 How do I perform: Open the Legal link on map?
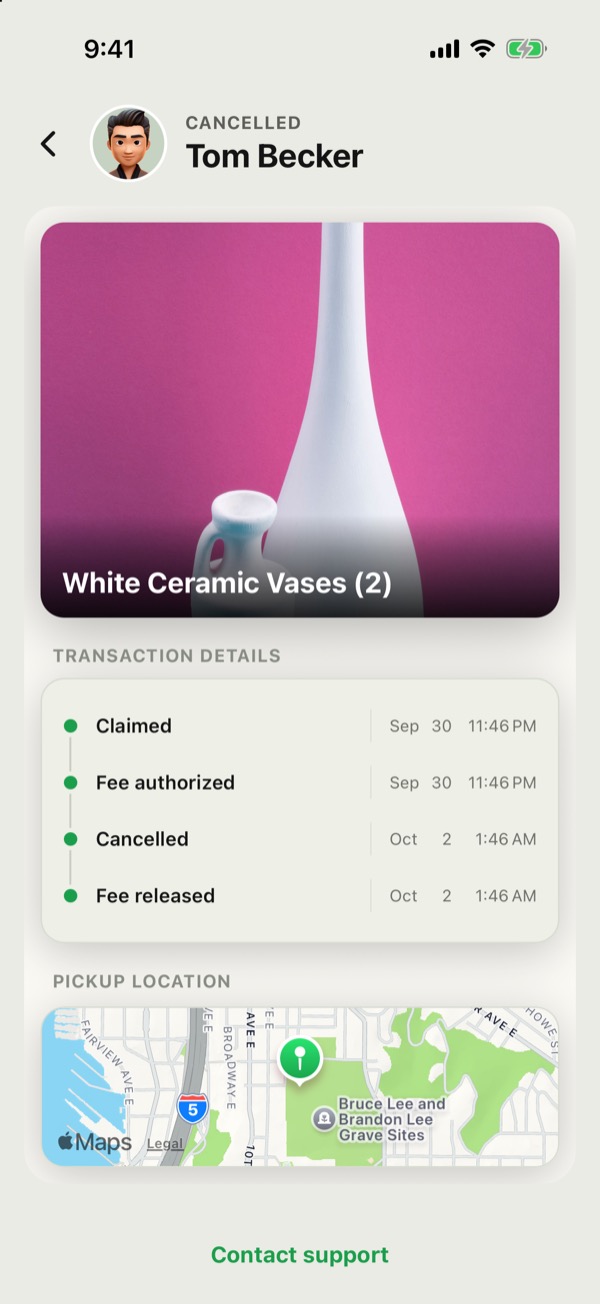pos(165,1144)
